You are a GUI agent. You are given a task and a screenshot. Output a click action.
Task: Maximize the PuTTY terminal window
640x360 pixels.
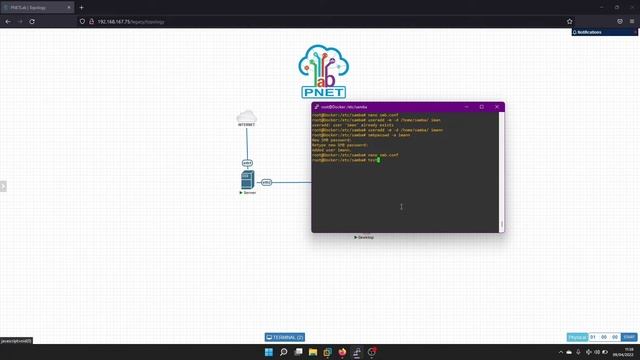point(482,107)
